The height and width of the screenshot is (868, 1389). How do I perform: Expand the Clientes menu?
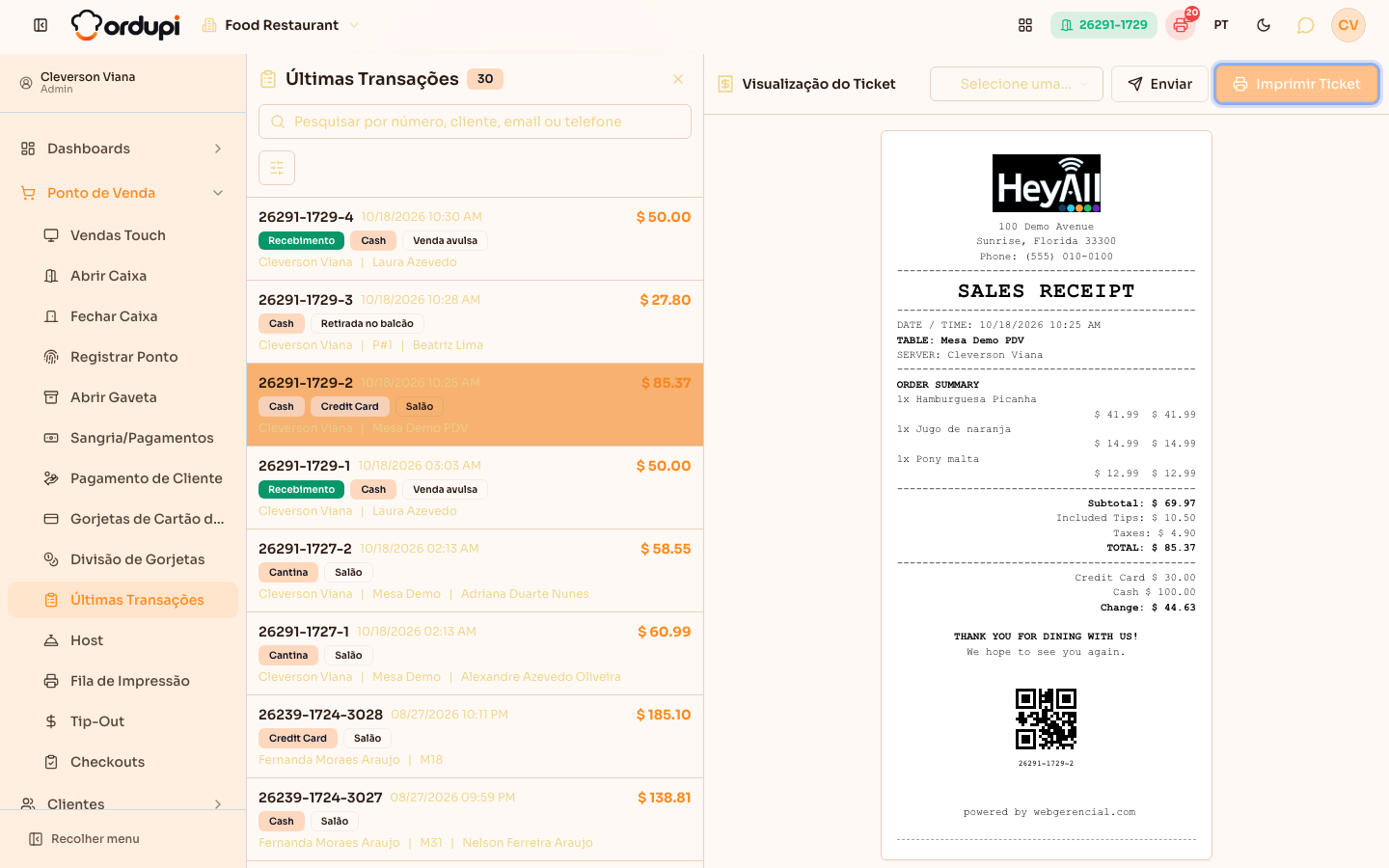click(123, 803)
